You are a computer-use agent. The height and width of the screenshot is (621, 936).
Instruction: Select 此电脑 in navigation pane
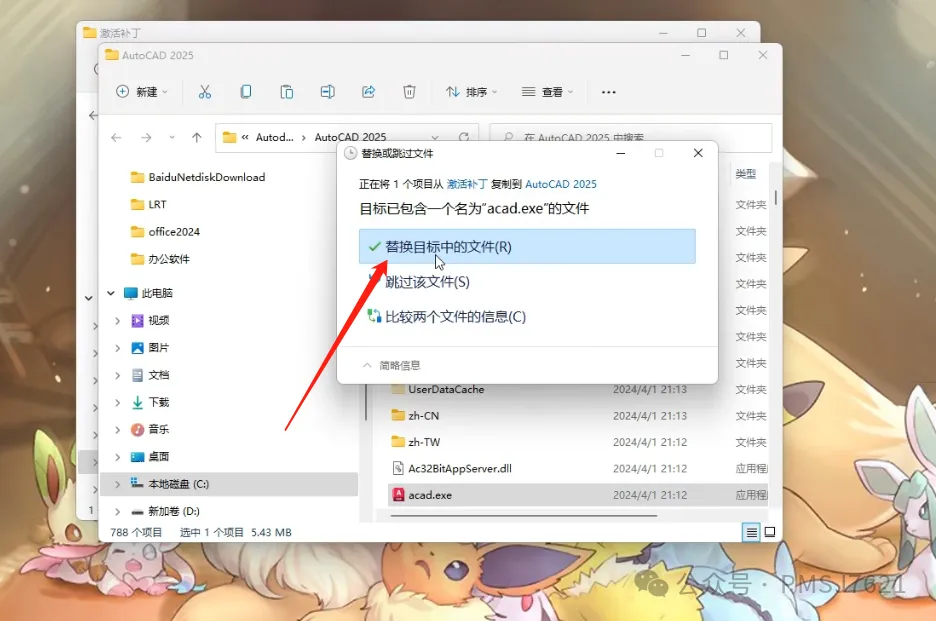coord(148,293)
